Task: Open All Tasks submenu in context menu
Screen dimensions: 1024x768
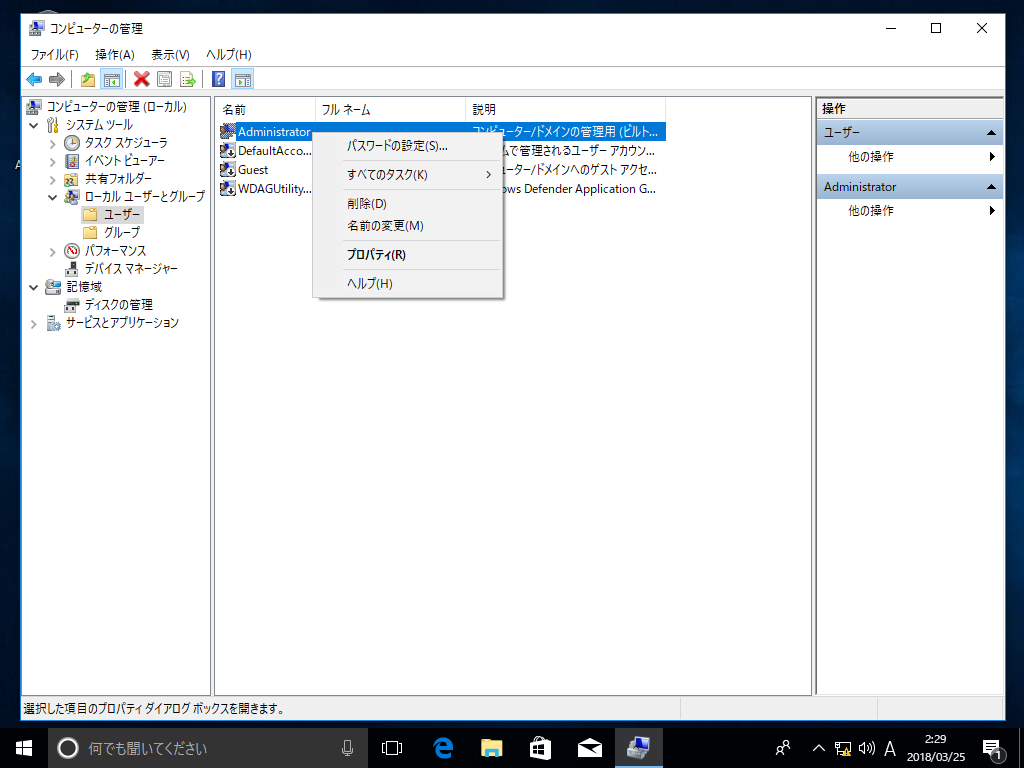Action: [387, 175]
